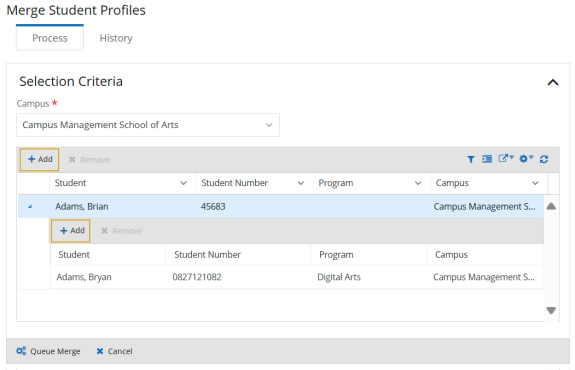The image size is (575, 370).
Task: Collapse the Adams, Brian row triangle
Action: tap(30, 207)
